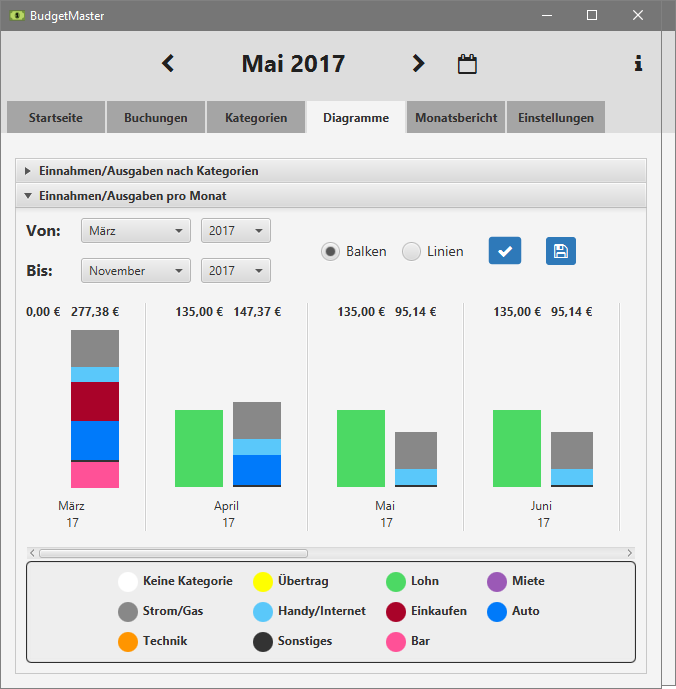Click the BudgetMaster app icon in title bar

pos(17,16)
